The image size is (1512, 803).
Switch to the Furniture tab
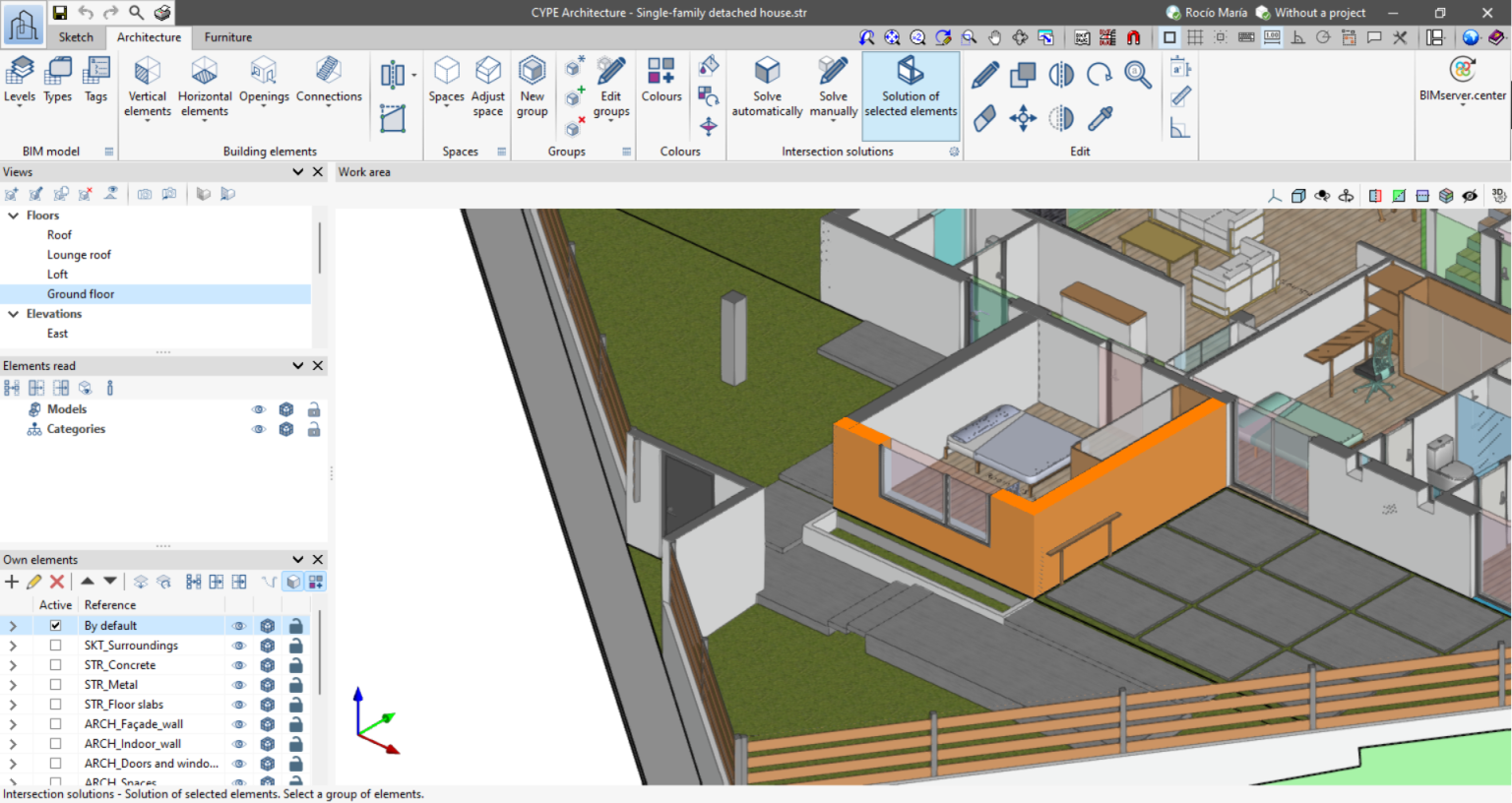click(x=227, y=37)
